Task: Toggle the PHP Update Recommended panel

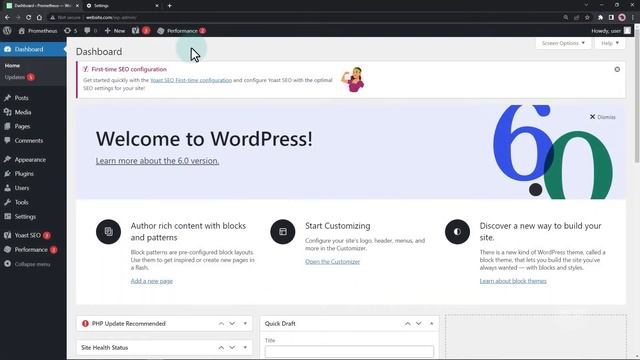Action: pyautogui.click(x=245, y=324)
